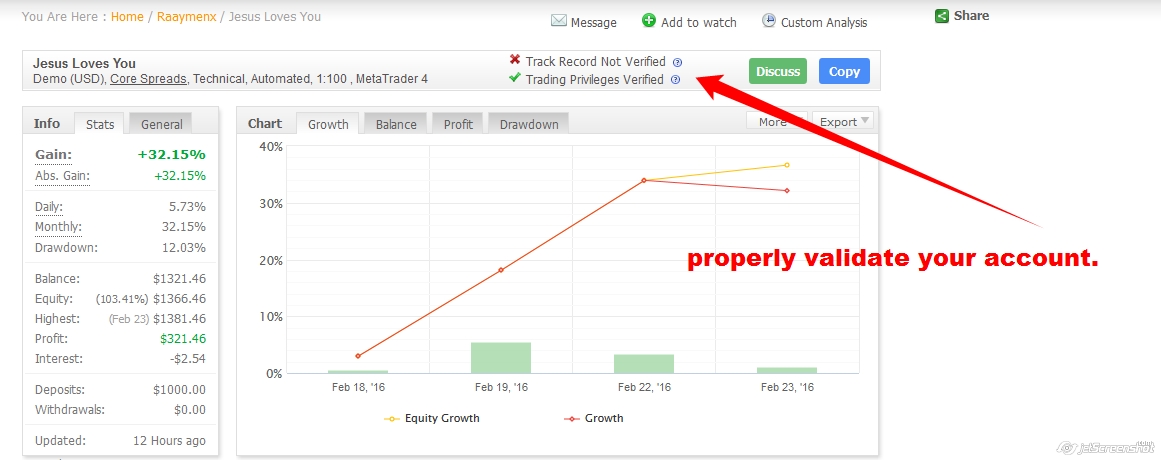Image resolution: width=1161 pixels, height=460 pixels.
Task: Click the Drawdown stat label in Info panel
Action: click(66, 247)
